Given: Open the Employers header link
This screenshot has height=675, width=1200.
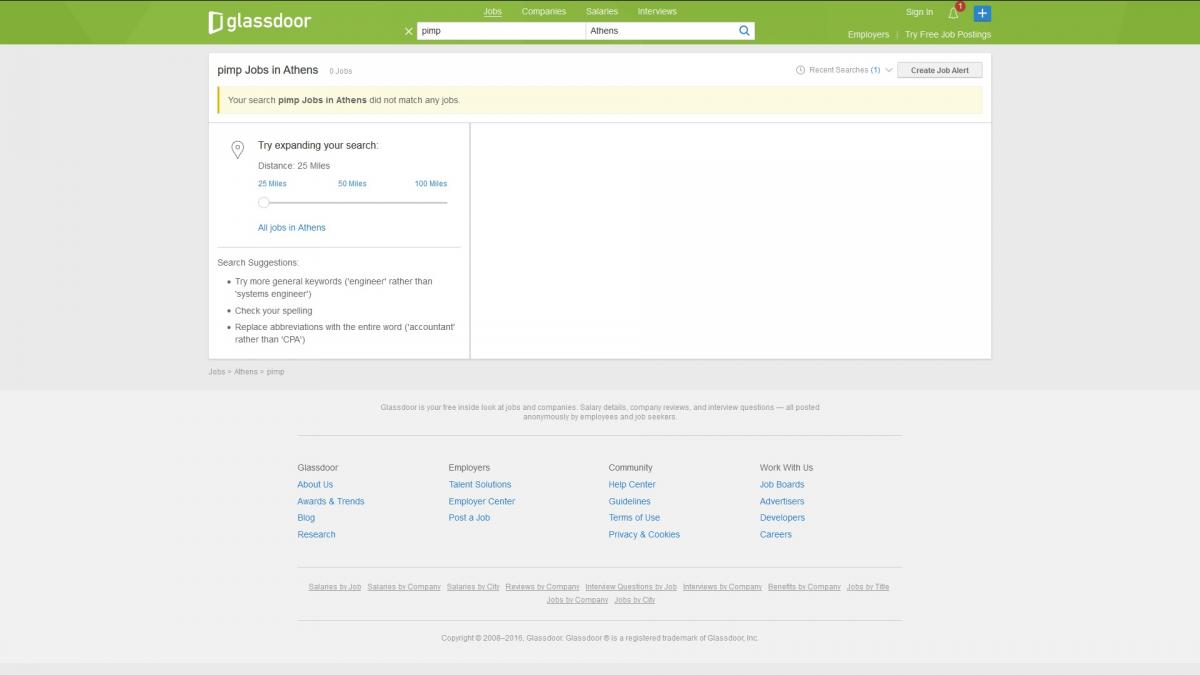Looking at the screenshot, I should (x=868, y=35).
